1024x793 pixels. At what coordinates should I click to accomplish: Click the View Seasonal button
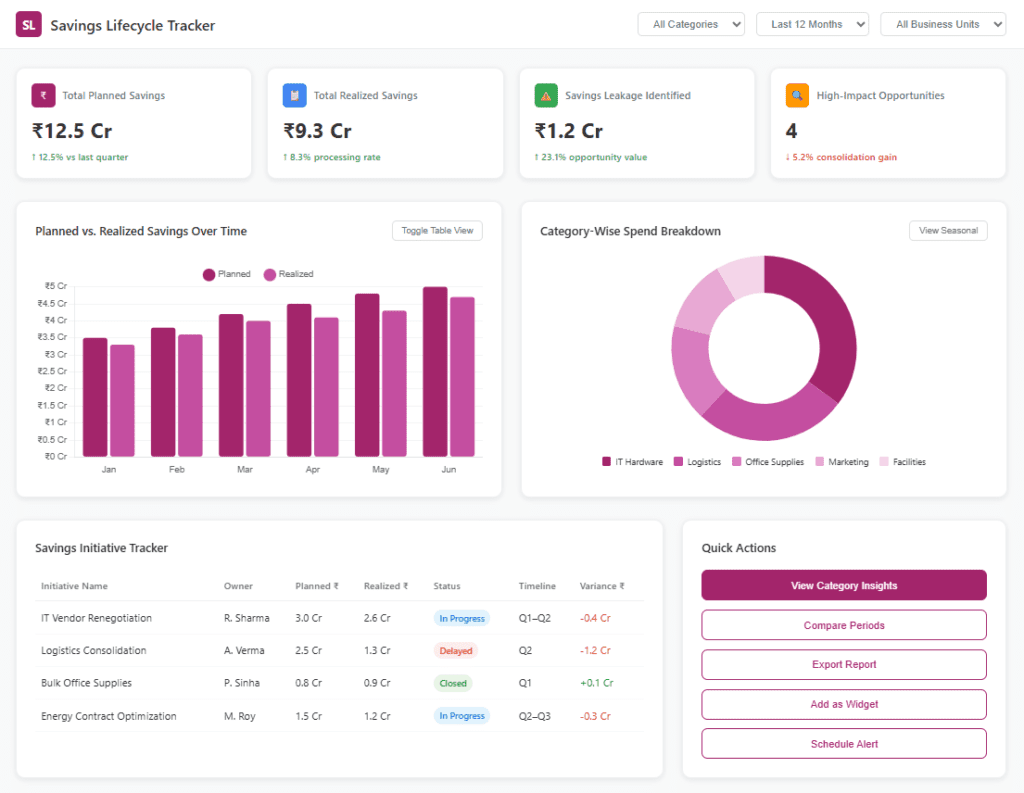point(948,231)
